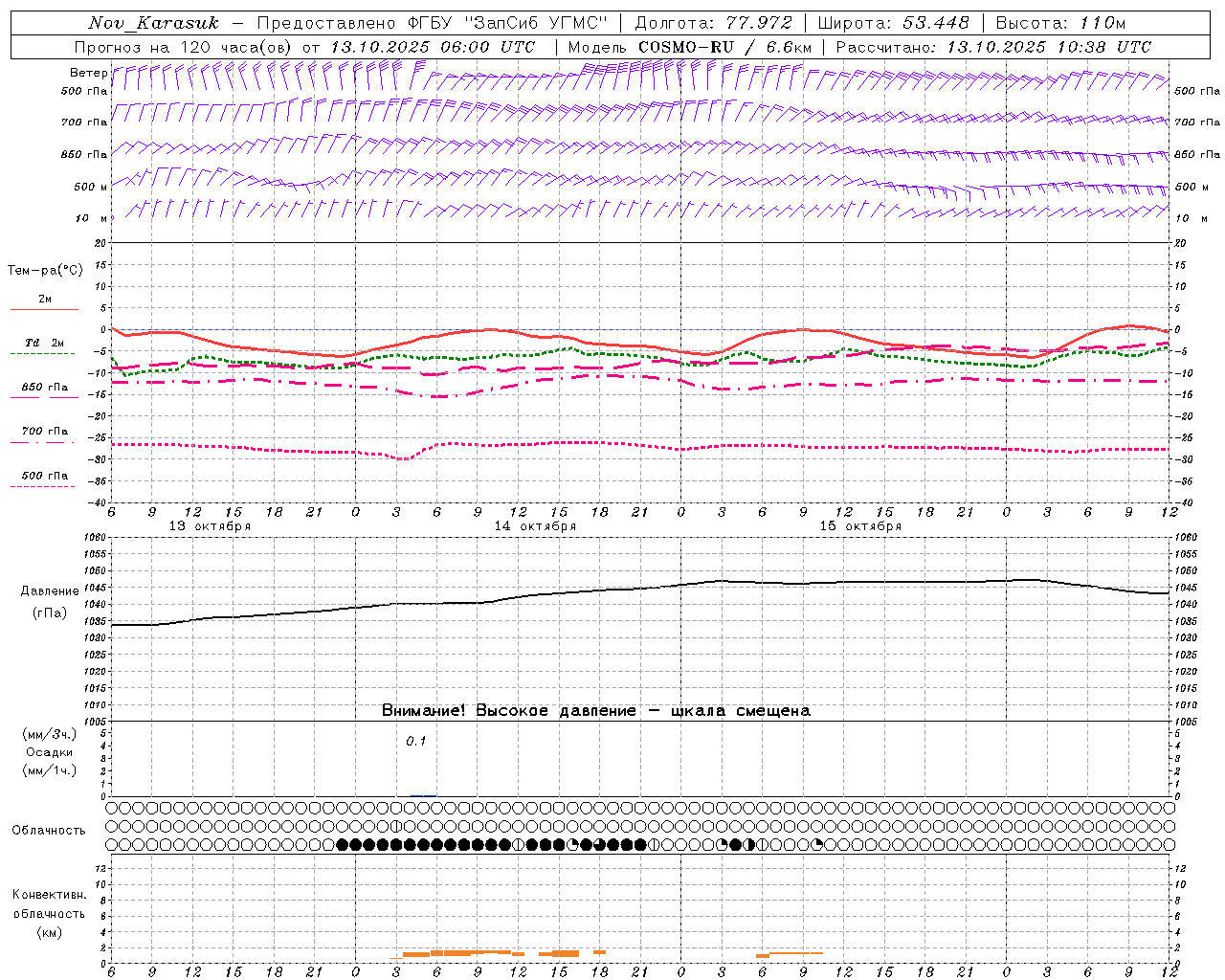1225x980 pixels.
Task: Click the right-side 700 гПа wind level label
Action: click(x=1197, y=122)
